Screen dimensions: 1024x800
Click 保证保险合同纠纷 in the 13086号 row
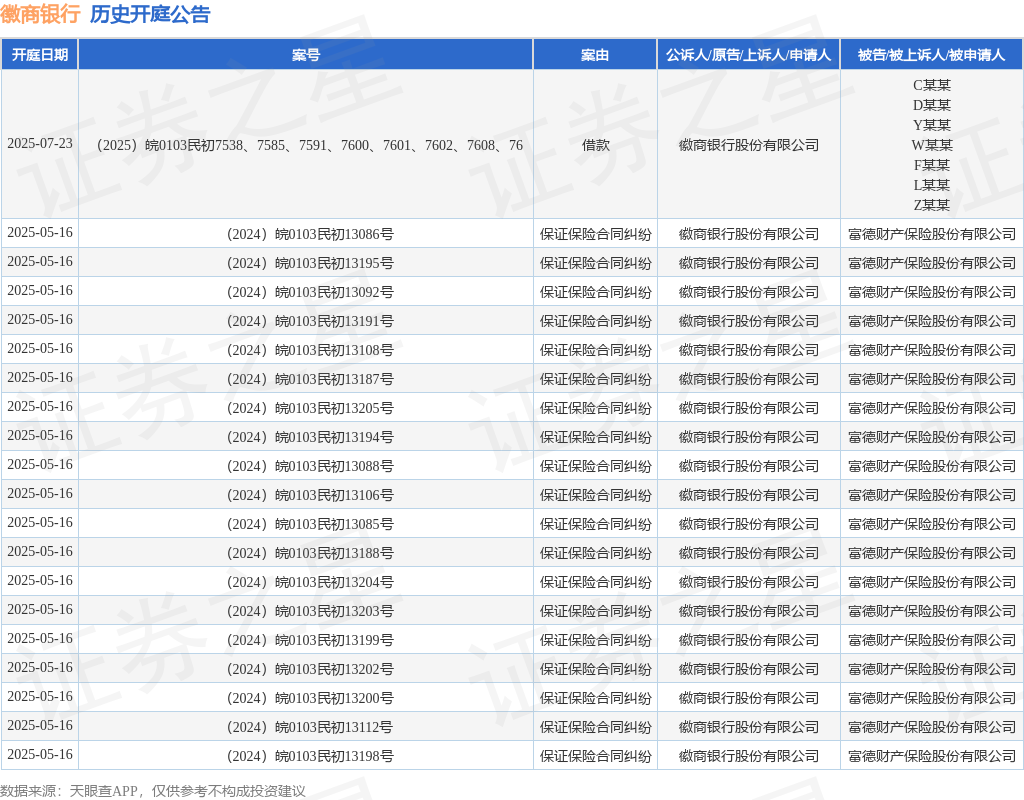pos(596,234)
